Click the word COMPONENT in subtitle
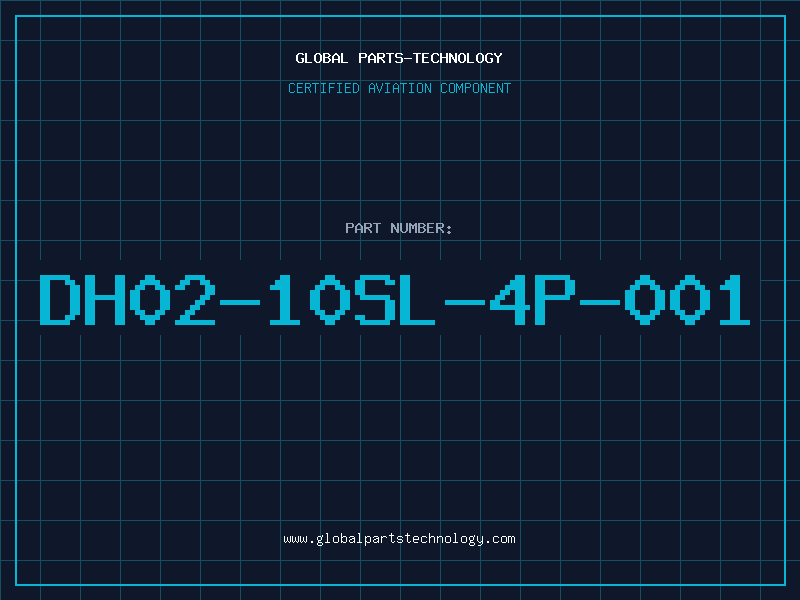The width and height of the screenshot is (800, 600). coord(476,88)
